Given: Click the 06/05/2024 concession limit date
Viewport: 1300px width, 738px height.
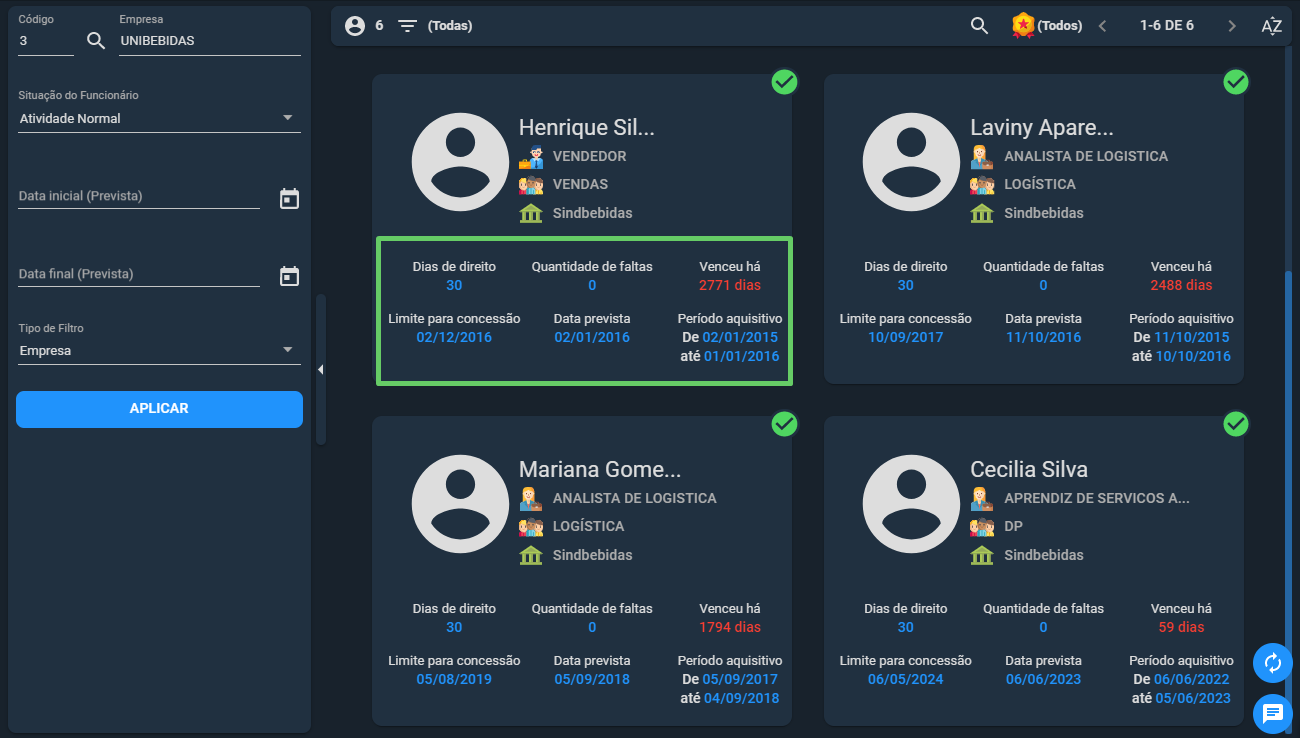Looking at the screenshot, I should click(x=905, y=679).
